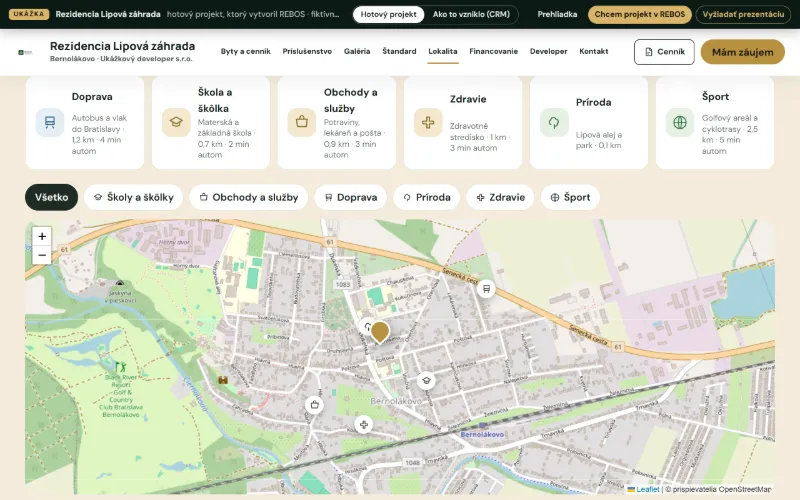Click the Doprava info card
The image size is (800, 500).
[x=85, y=122]
